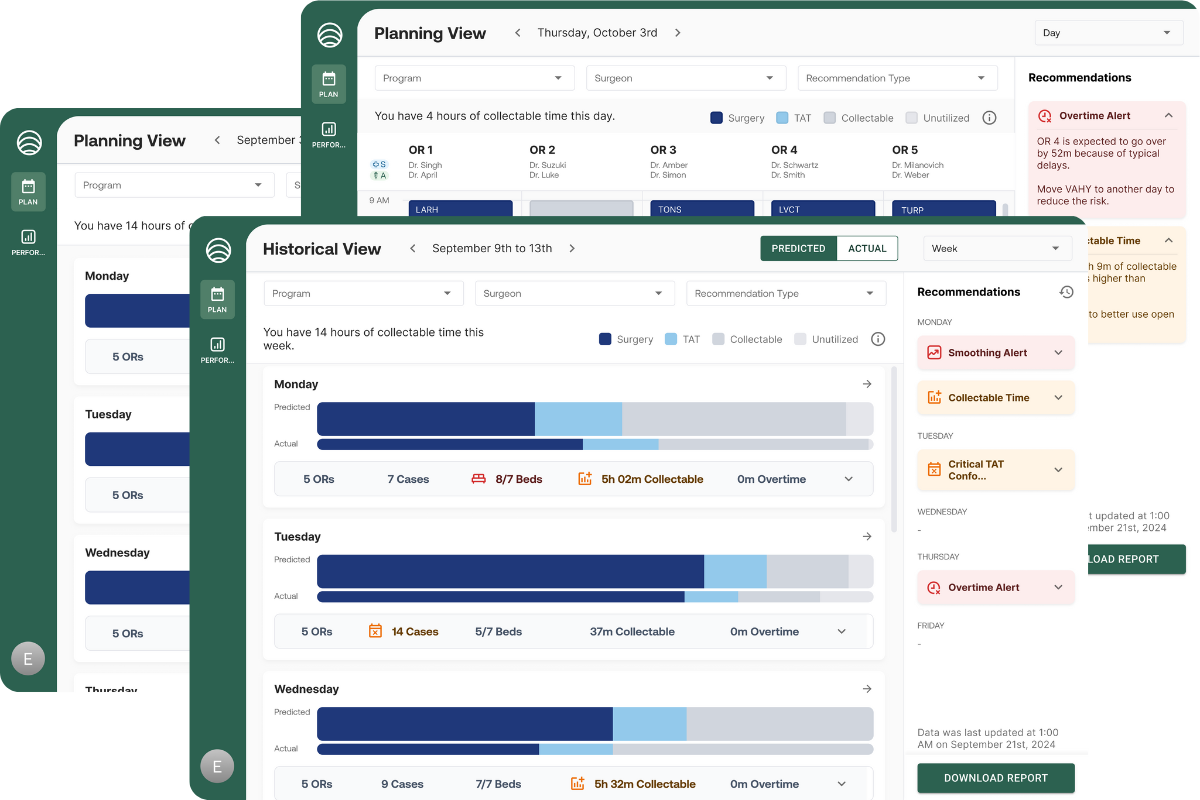This screenshot has height=800, width=1200.
Task: Click '37m Collectable' in Tuesday row
Action: pyautogui.click(x=632, y=632)
